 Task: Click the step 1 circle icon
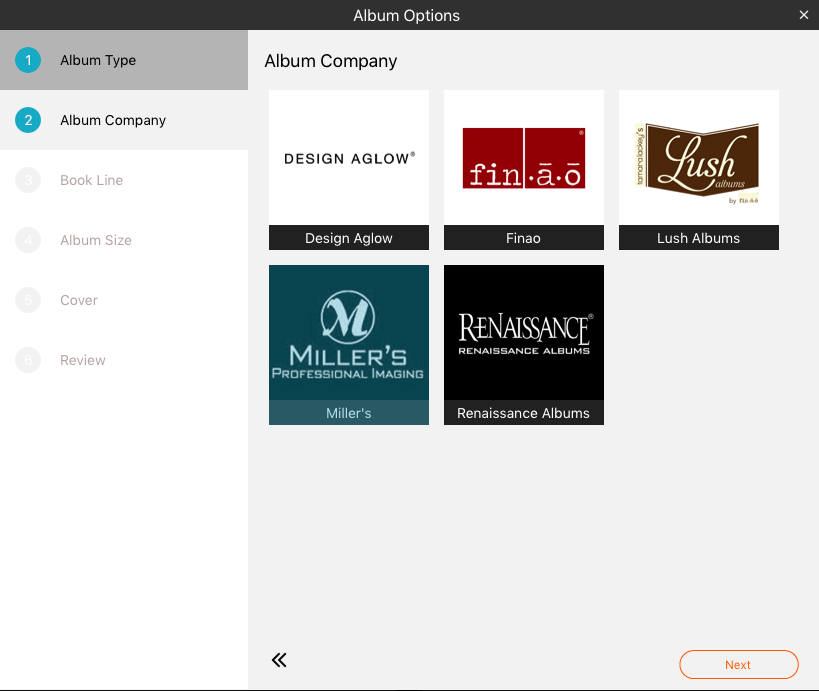pos(28,60)
